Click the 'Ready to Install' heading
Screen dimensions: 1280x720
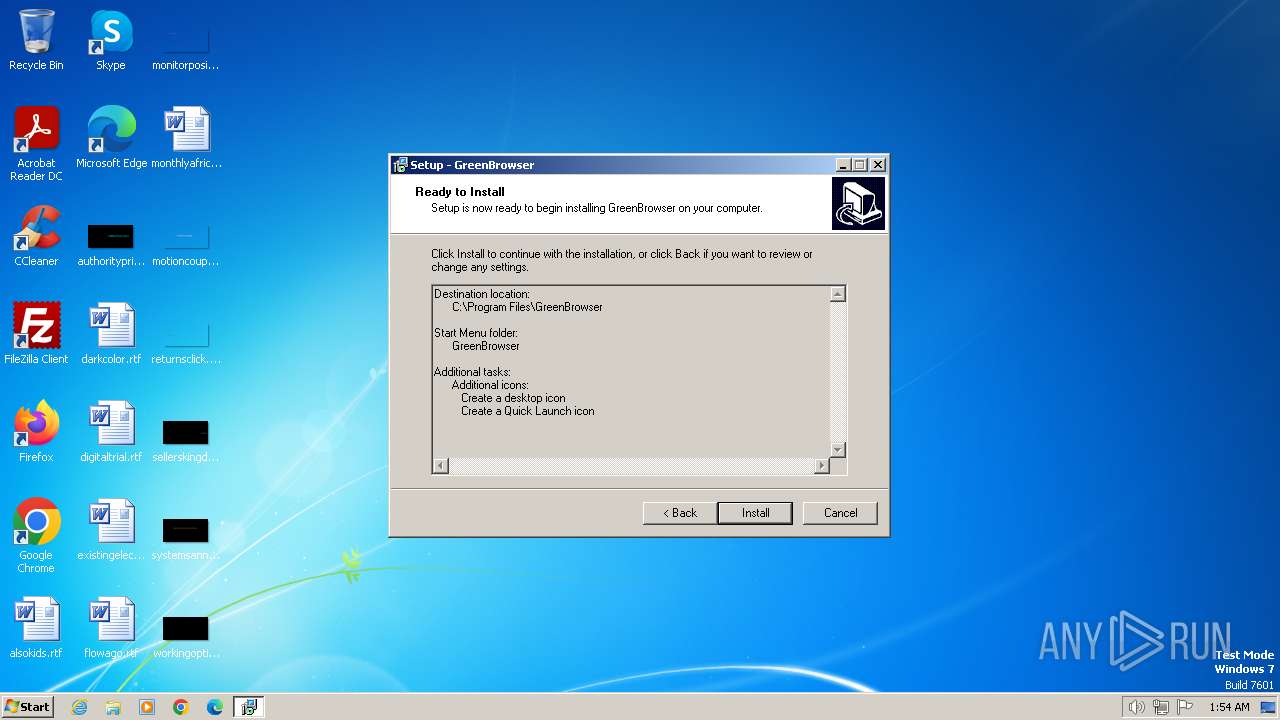(x=460, y=192)
